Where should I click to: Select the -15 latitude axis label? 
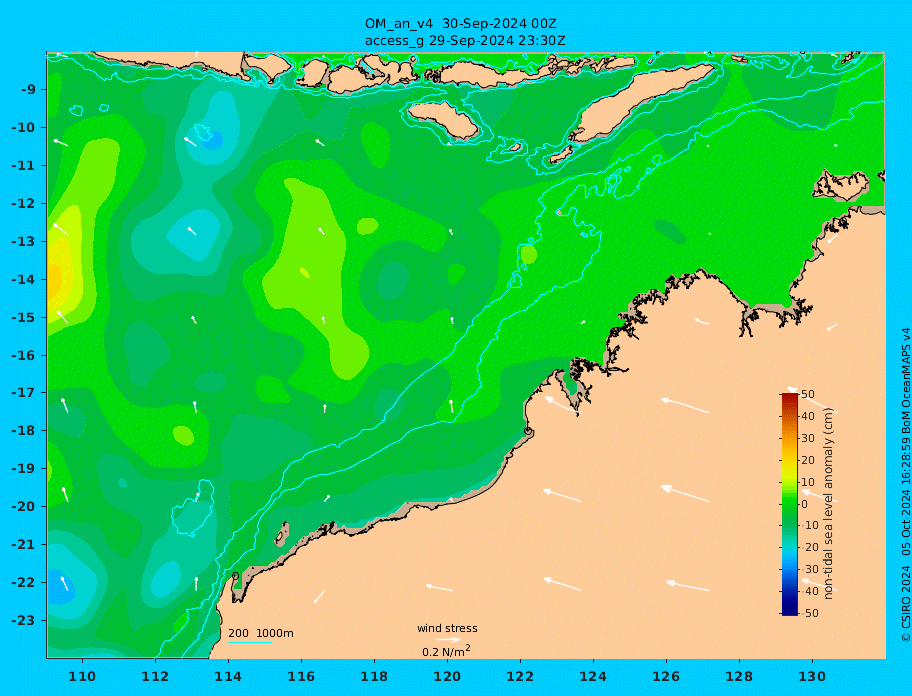point(24,317)
